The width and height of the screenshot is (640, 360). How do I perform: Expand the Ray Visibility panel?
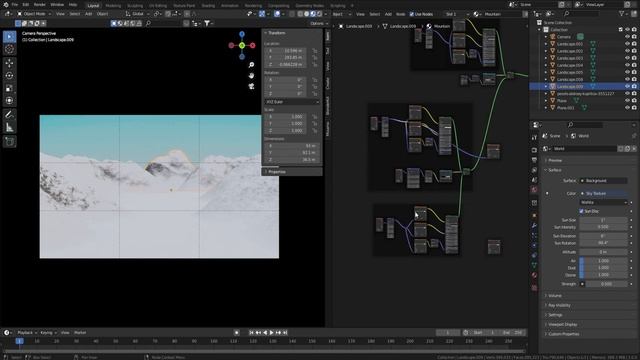tap(559, 305)
